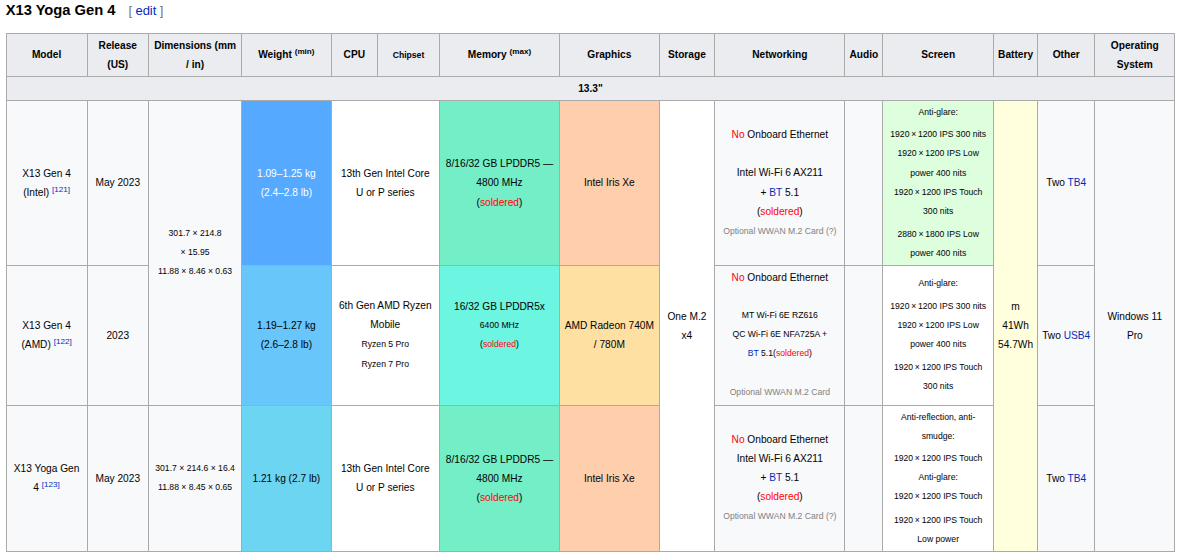
Task: Open reference [123] next to X13 Yoga Gen 4
Action: point(51,484)
